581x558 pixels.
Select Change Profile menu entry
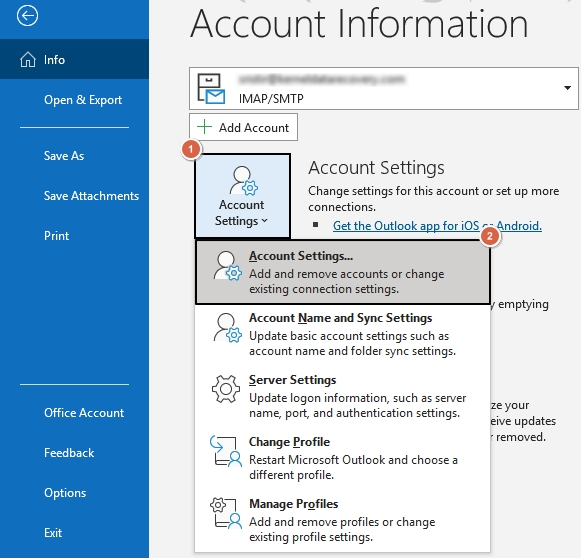point(343,458)
